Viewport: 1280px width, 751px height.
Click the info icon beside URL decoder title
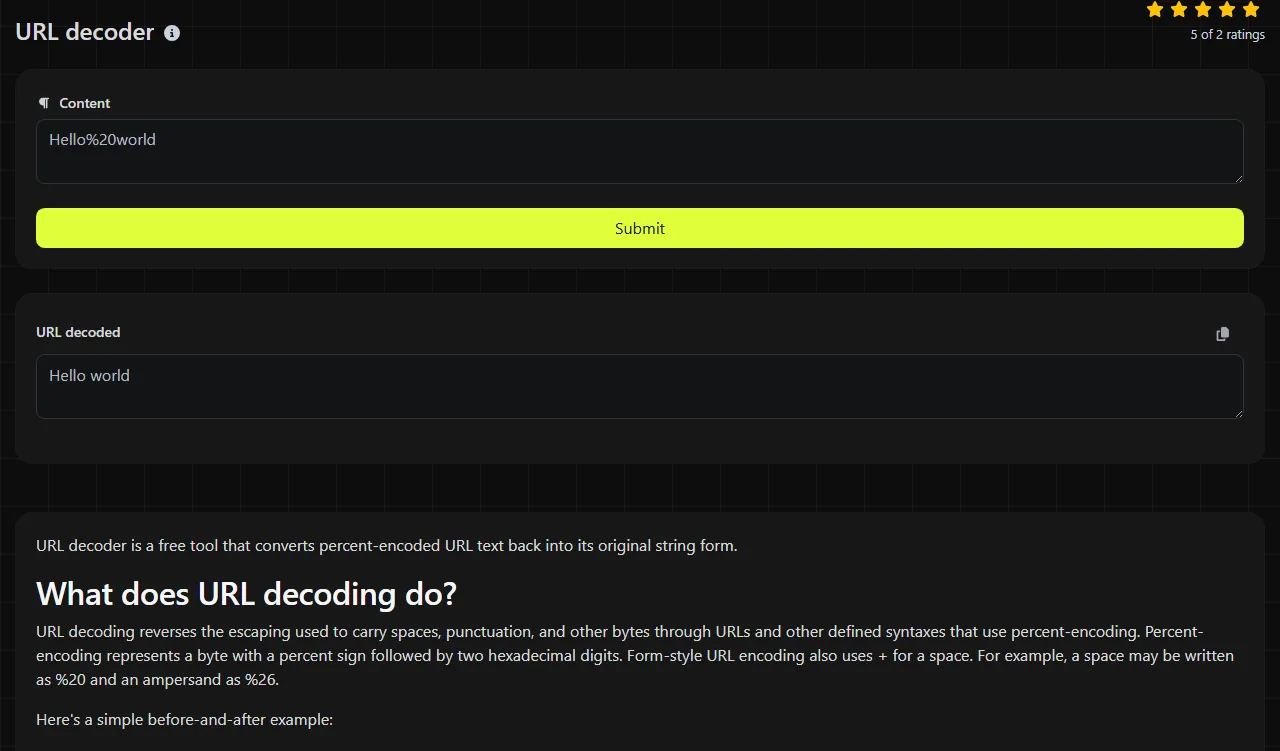coord(172,33)
